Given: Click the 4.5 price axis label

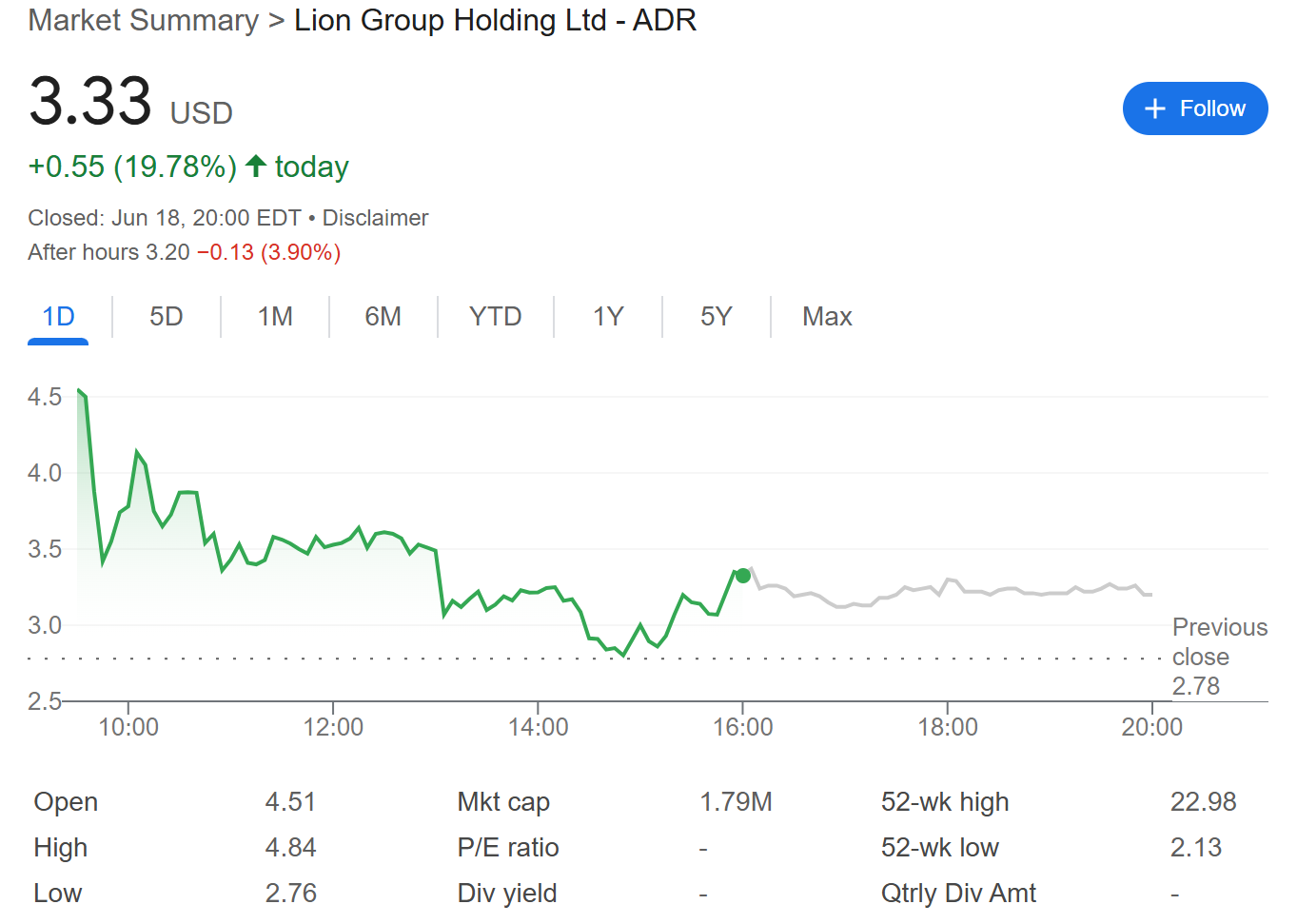Looking at the screenshot, I should tap(45, 397).
